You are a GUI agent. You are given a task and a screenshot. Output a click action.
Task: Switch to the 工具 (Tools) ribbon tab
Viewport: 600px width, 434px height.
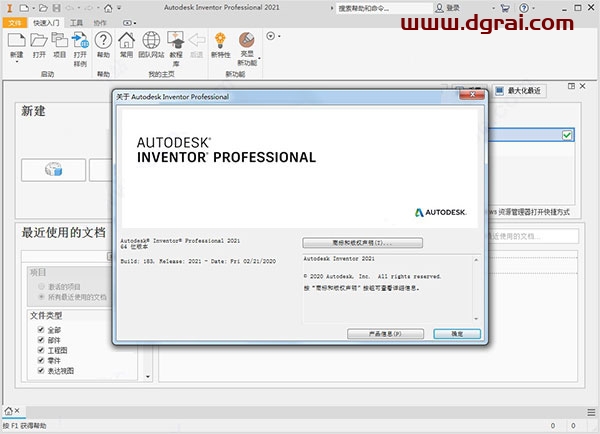76,21
